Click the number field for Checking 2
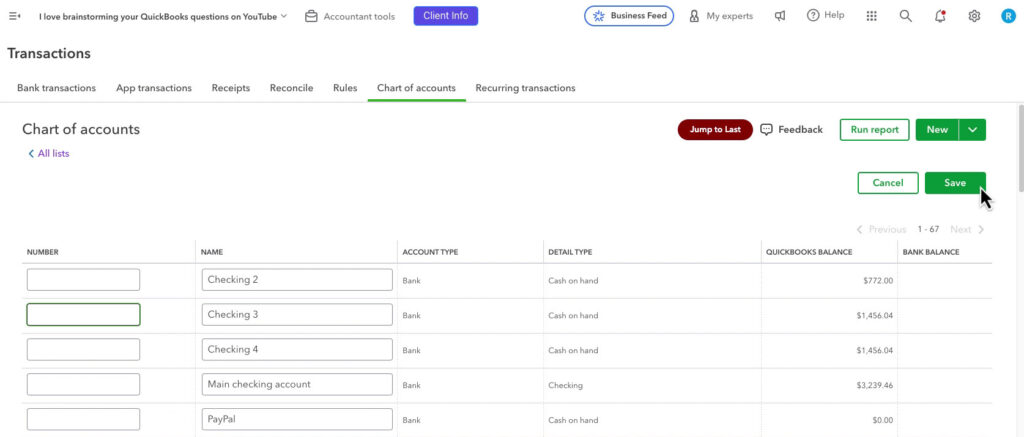 [83, 280]
